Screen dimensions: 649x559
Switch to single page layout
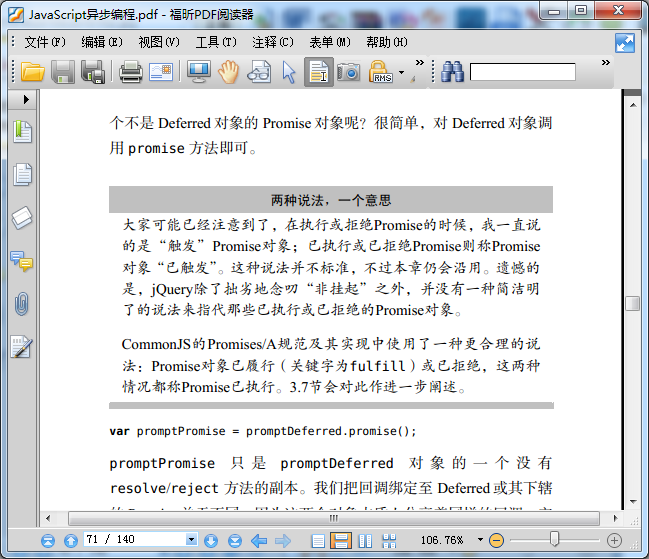(318, 541)
